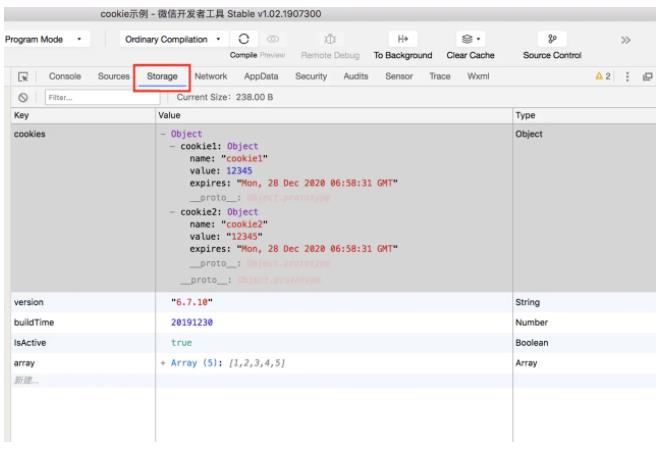This screenshot has width=664, height=472.
Task: Click the Source Control branch icon
Action: point(552,39)
